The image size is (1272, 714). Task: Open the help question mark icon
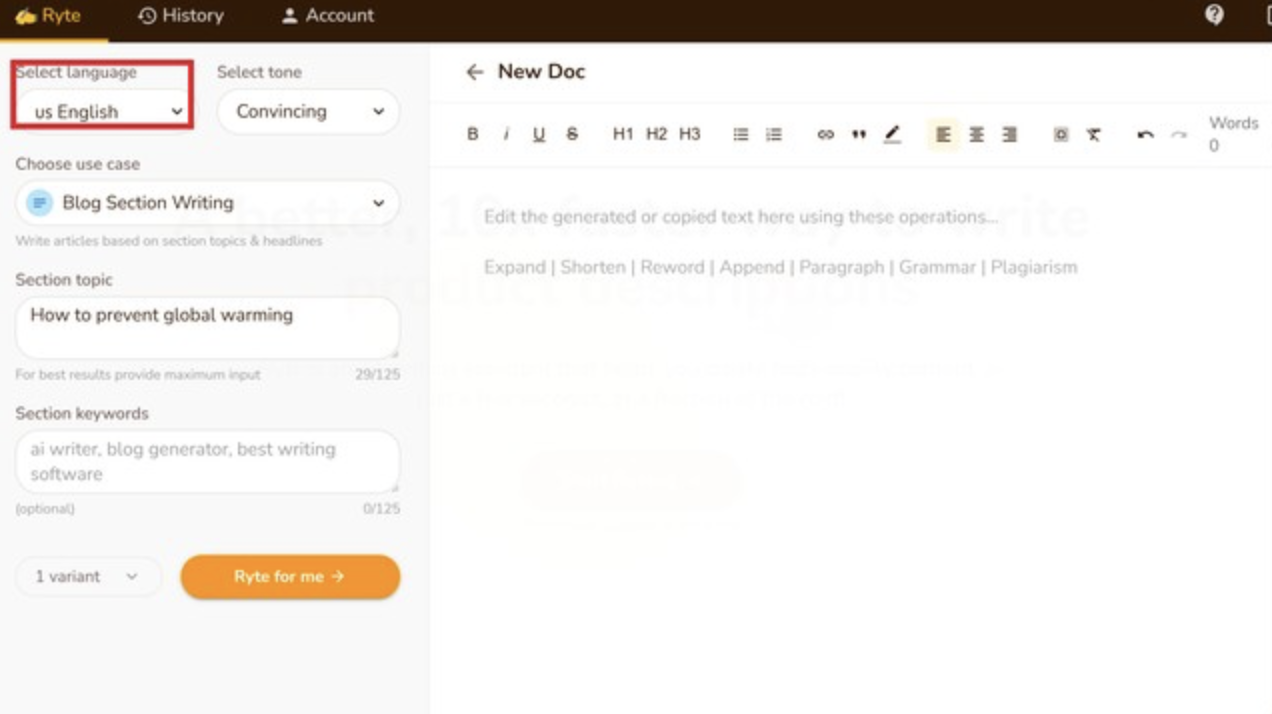coord(1214,15)
